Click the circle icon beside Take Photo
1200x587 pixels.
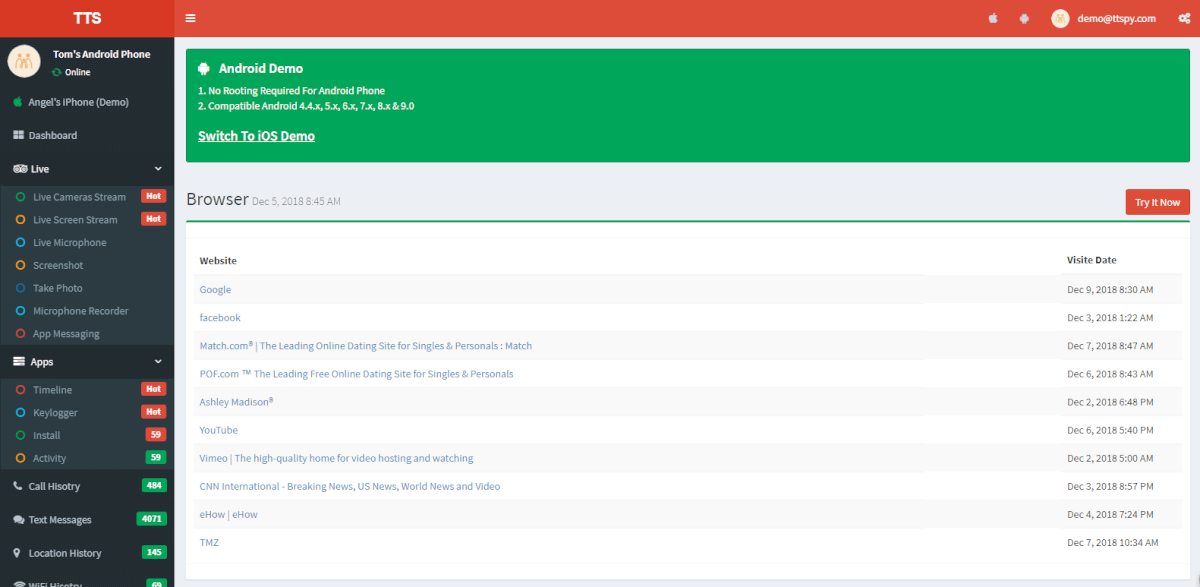tap(21, 288)
